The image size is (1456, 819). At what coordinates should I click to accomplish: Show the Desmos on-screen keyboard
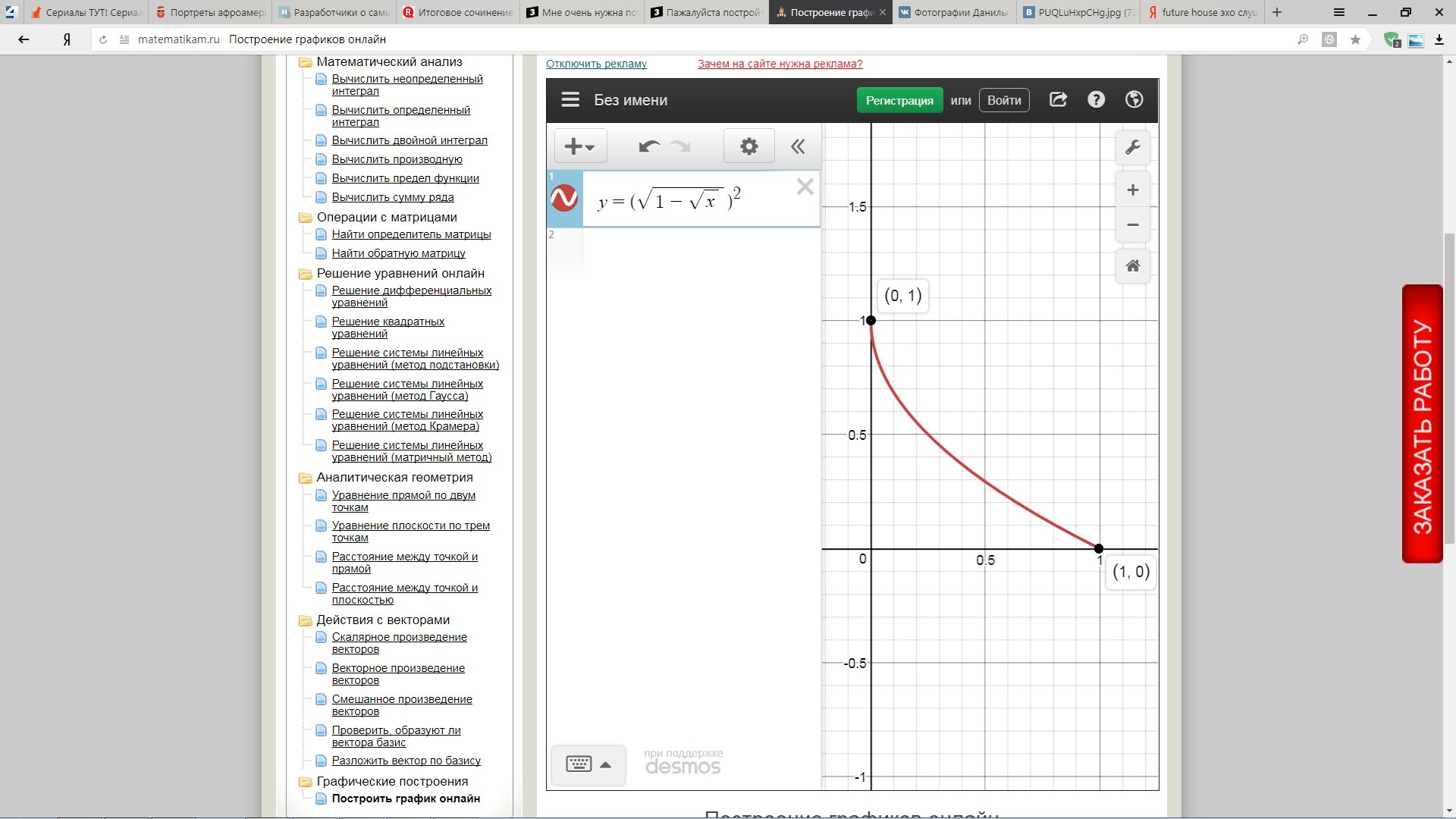pos(579,764)
